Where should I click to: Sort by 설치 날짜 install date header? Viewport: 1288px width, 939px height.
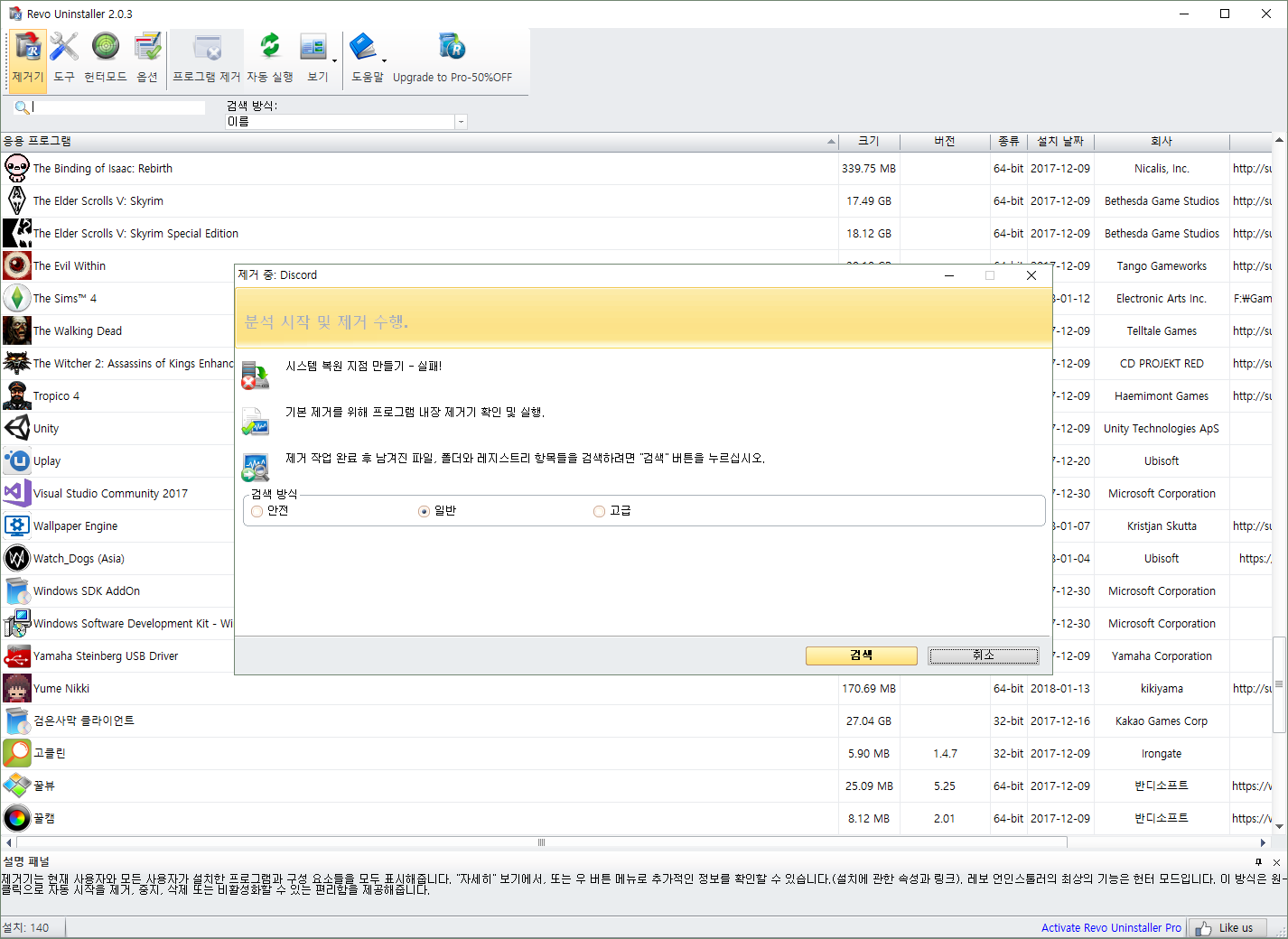tap(1061, 142)
